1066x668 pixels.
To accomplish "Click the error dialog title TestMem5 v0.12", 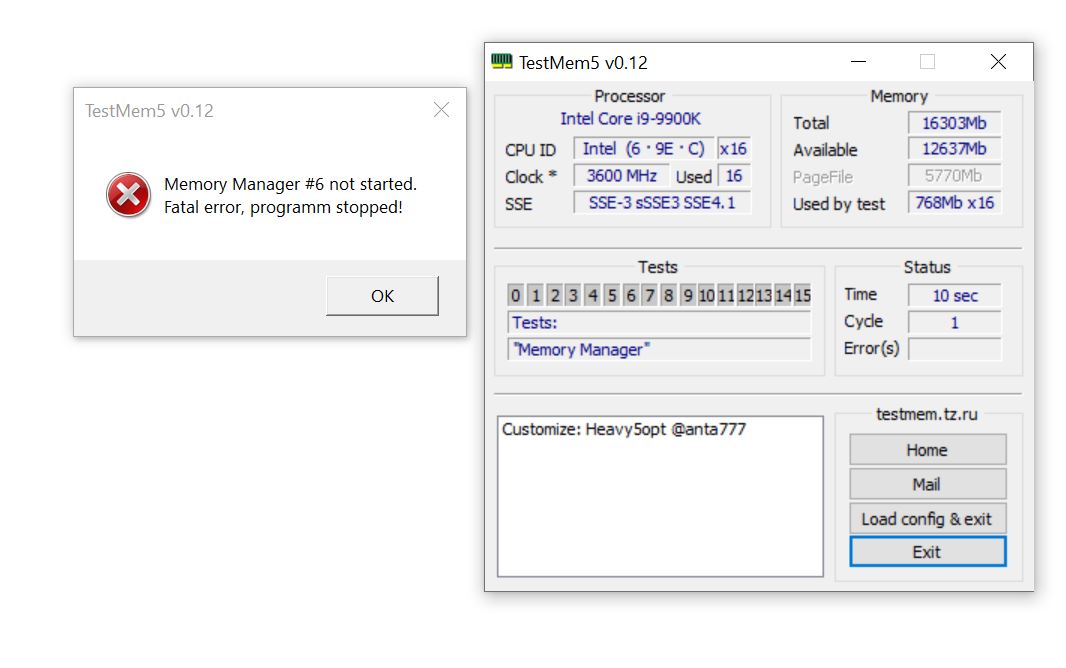I will (x=149, y=111).
